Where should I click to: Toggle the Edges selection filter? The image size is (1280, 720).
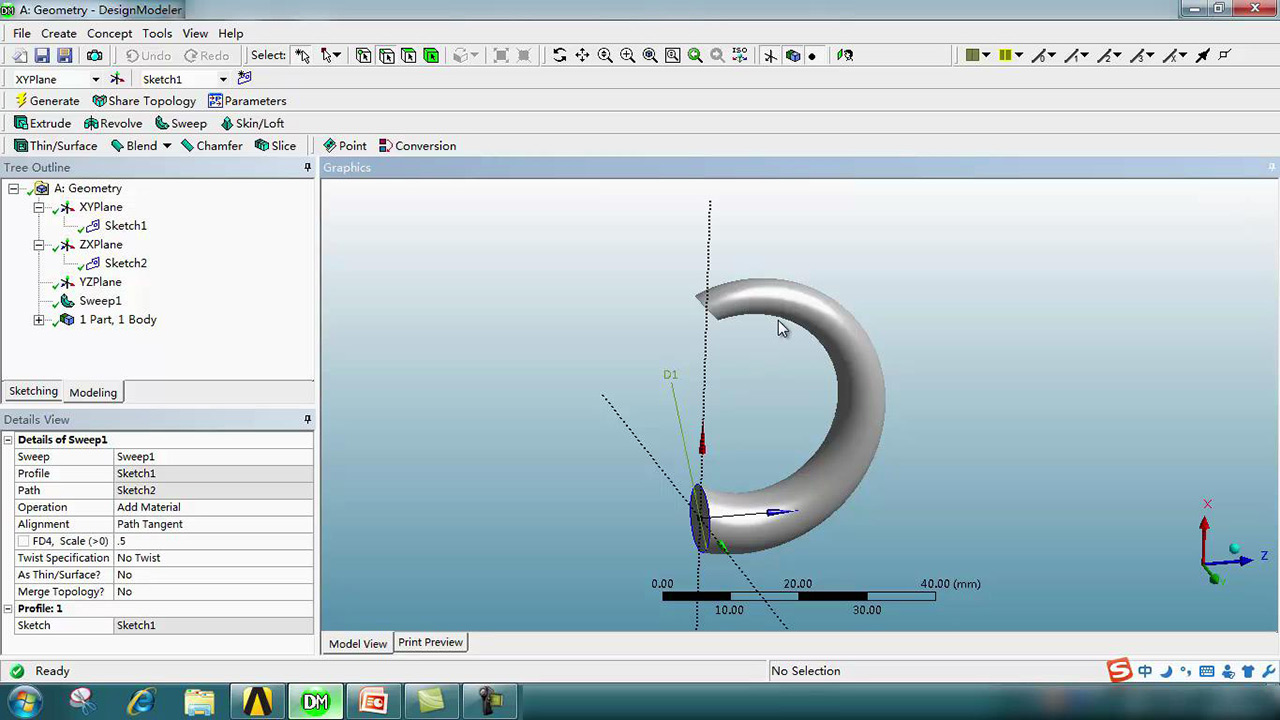(x=386, y=56)
